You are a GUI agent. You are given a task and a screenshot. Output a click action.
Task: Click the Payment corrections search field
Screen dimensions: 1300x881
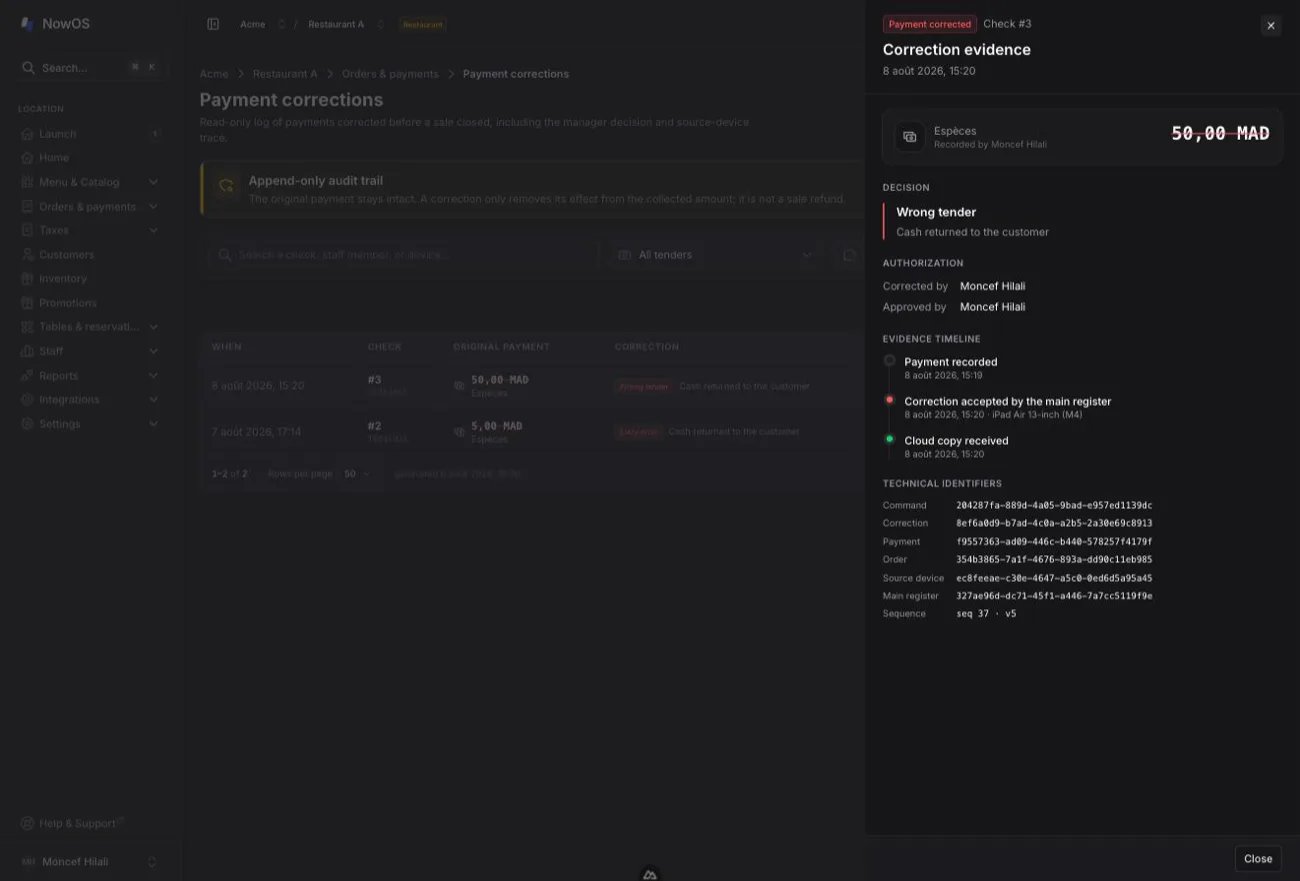point(404,255)
